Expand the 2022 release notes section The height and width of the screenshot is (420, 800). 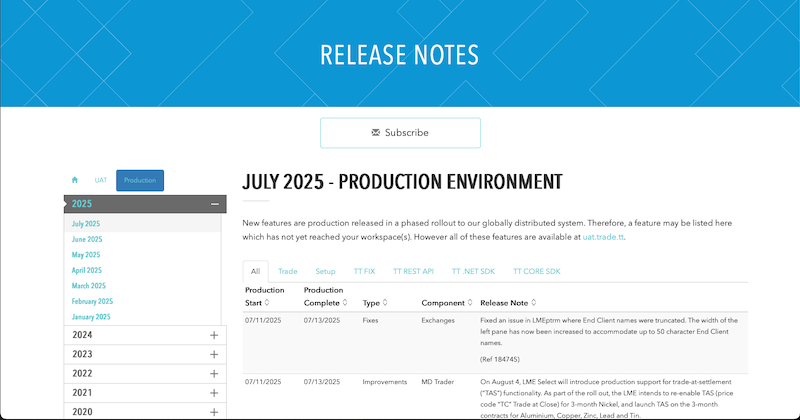coord(214,373)
